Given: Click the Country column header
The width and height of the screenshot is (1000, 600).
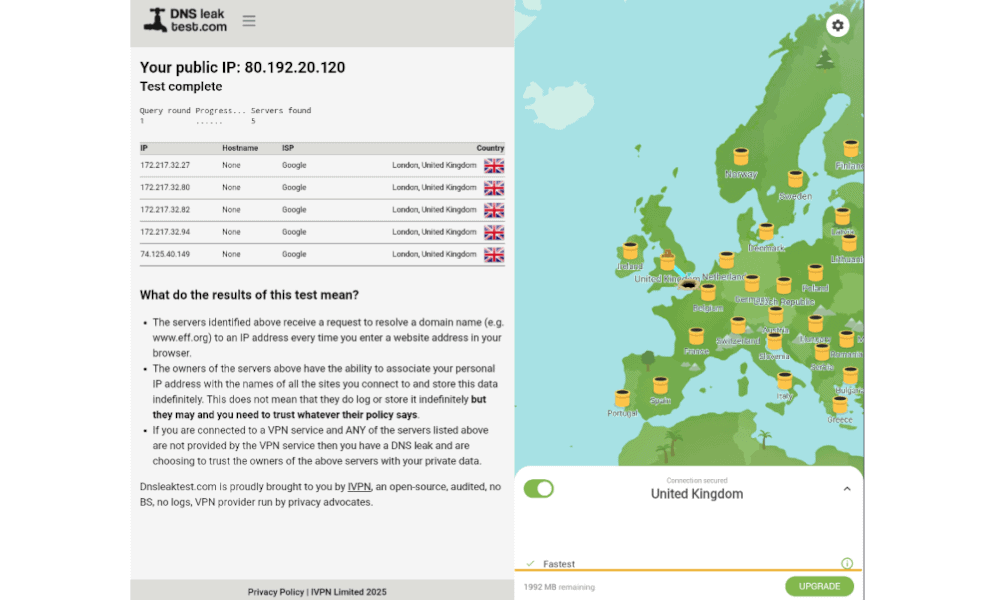Looking at the screenshot, I should [490, 148].
